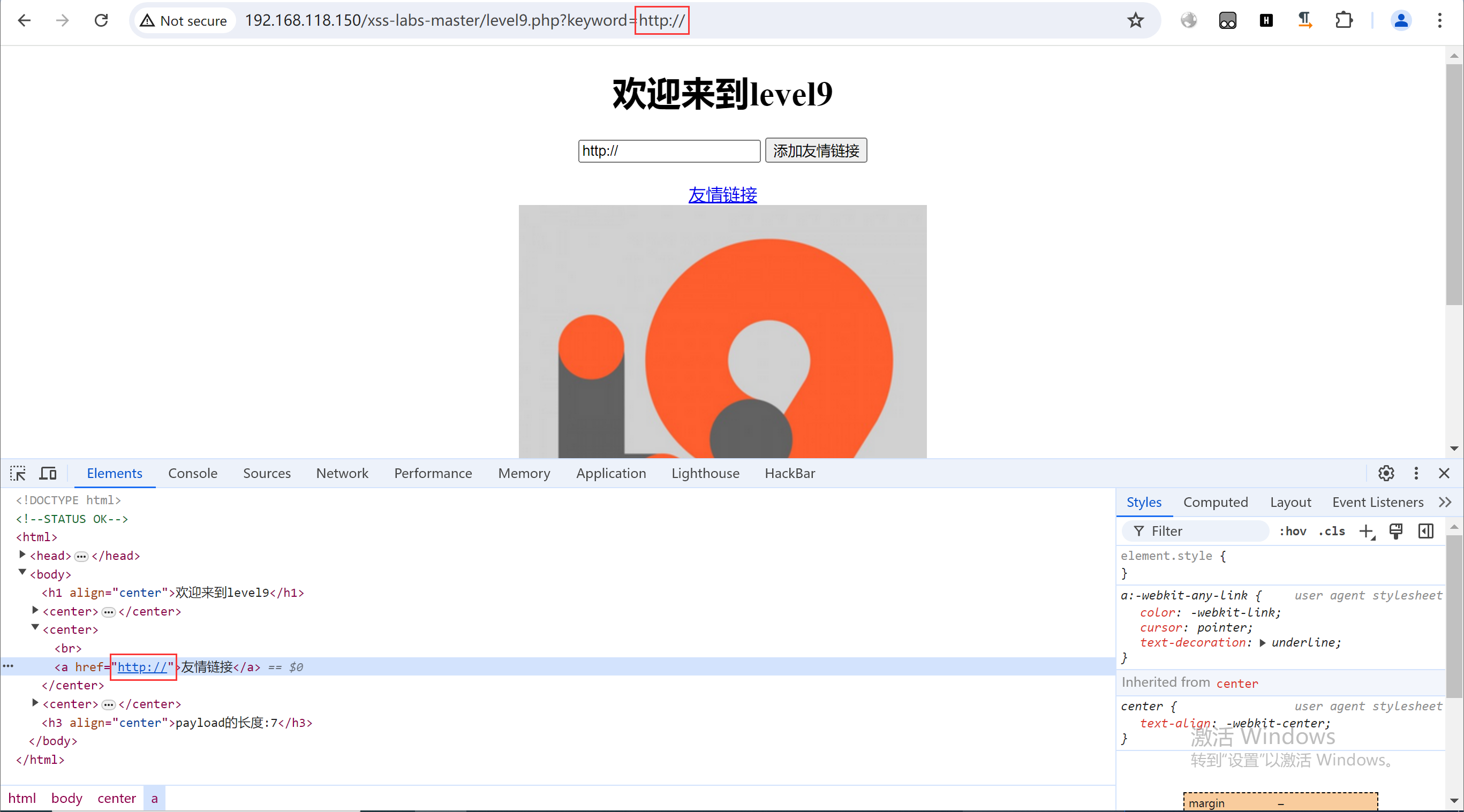Show more Styles pane tabs chevron

tap(1445, 502)
